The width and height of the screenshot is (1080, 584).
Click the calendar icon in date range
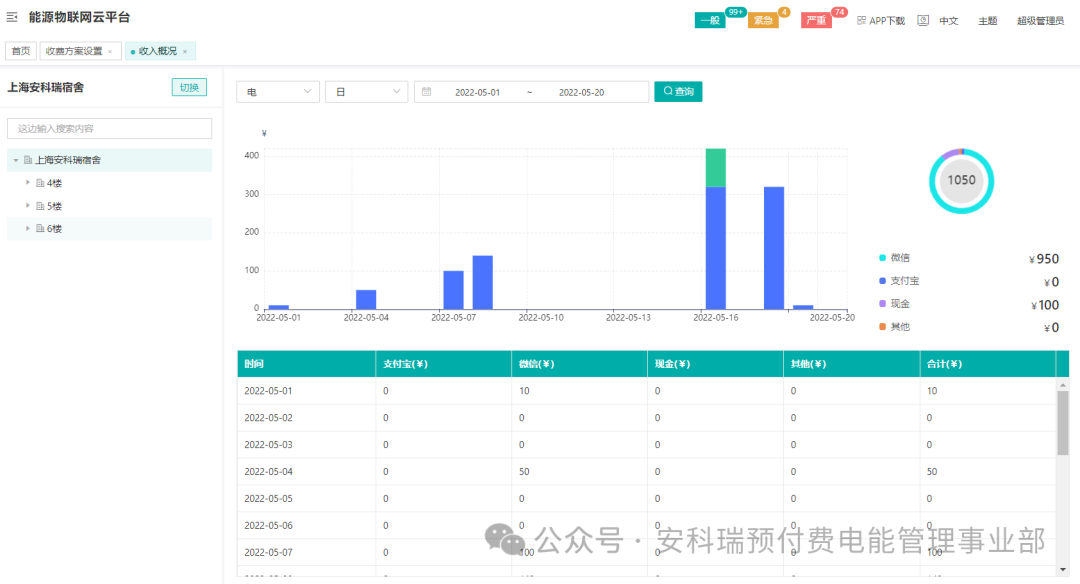426,92
